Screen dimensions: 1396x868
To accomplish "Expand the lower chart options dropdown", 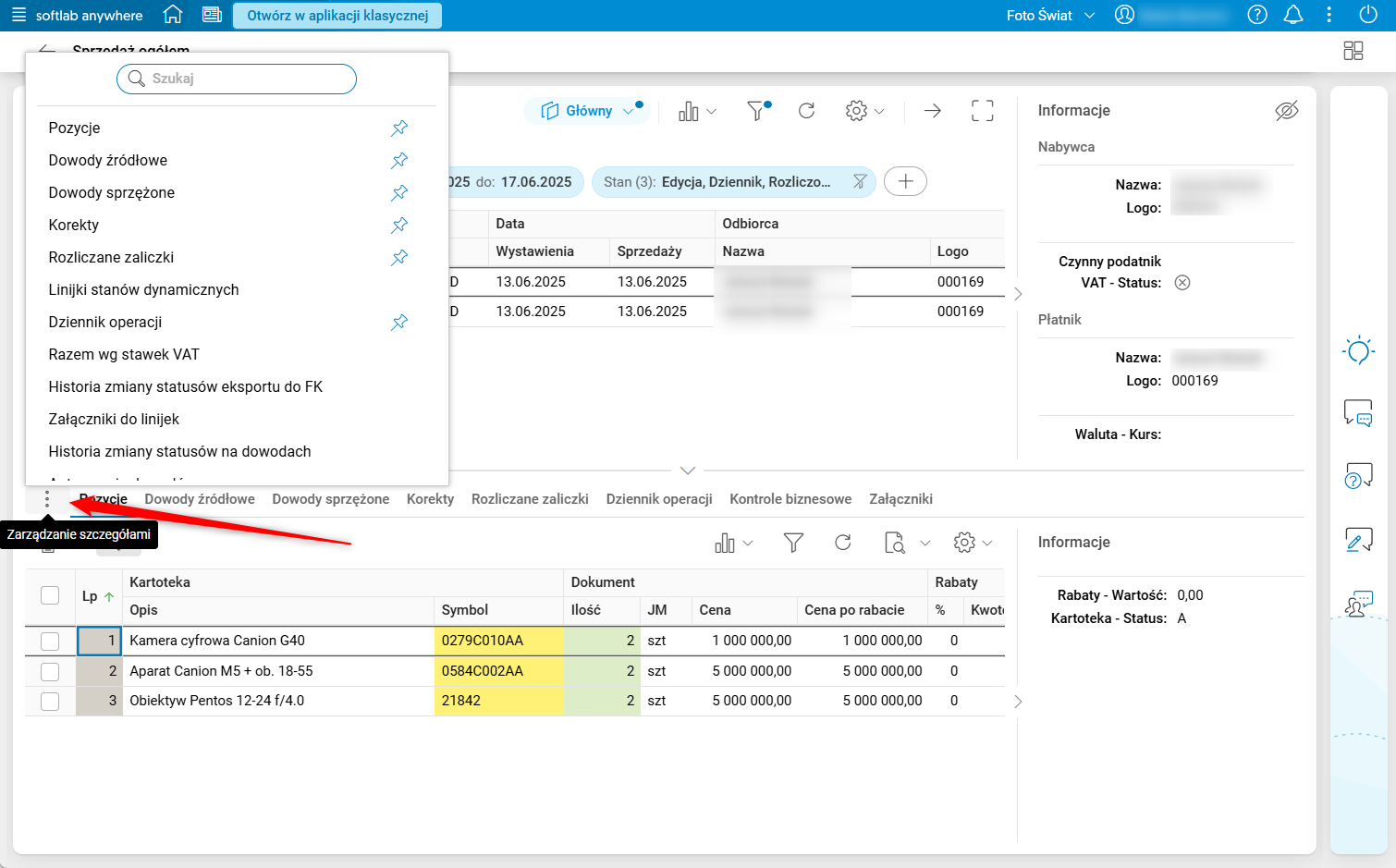I will 748,544.
